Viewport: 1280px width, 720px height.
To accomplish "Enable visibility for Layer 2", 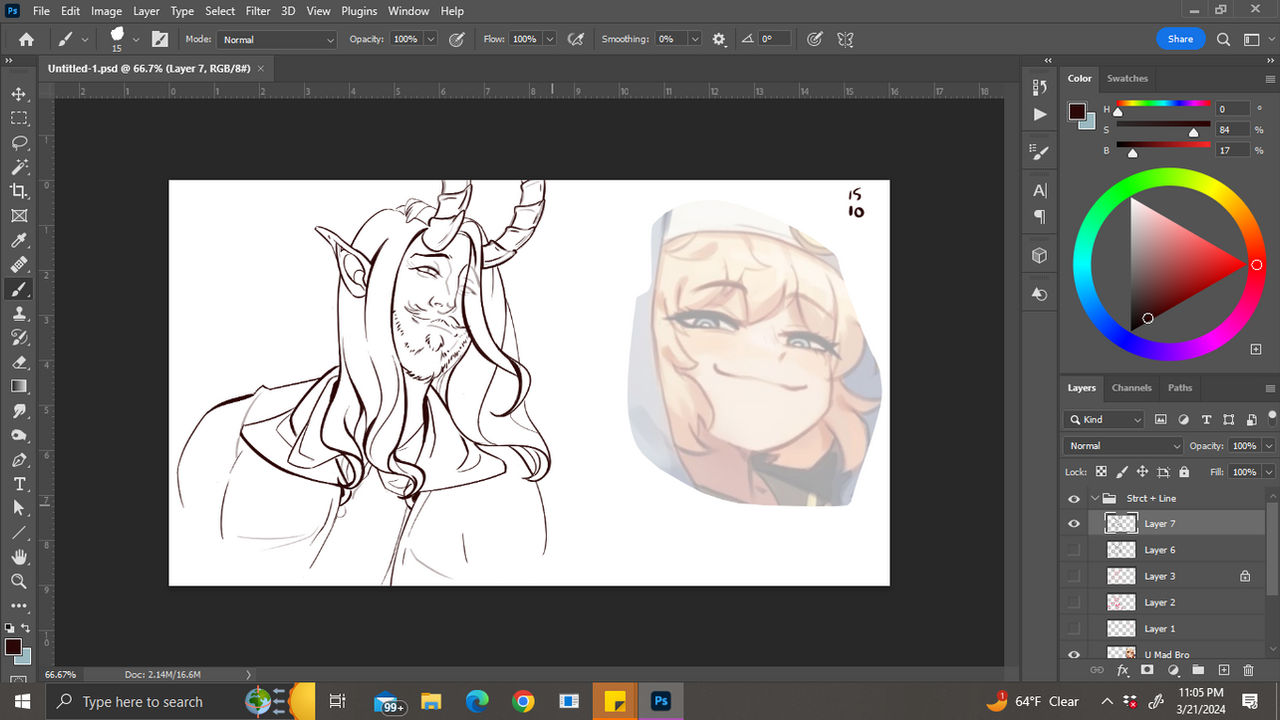I will point(1073,602).
